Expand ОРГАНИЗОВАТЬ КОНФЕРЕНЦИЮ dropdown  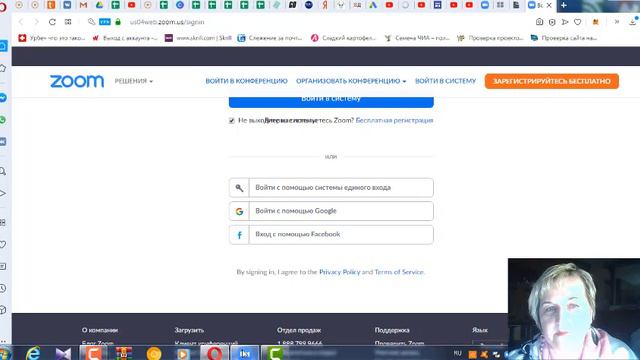[351, 81]
